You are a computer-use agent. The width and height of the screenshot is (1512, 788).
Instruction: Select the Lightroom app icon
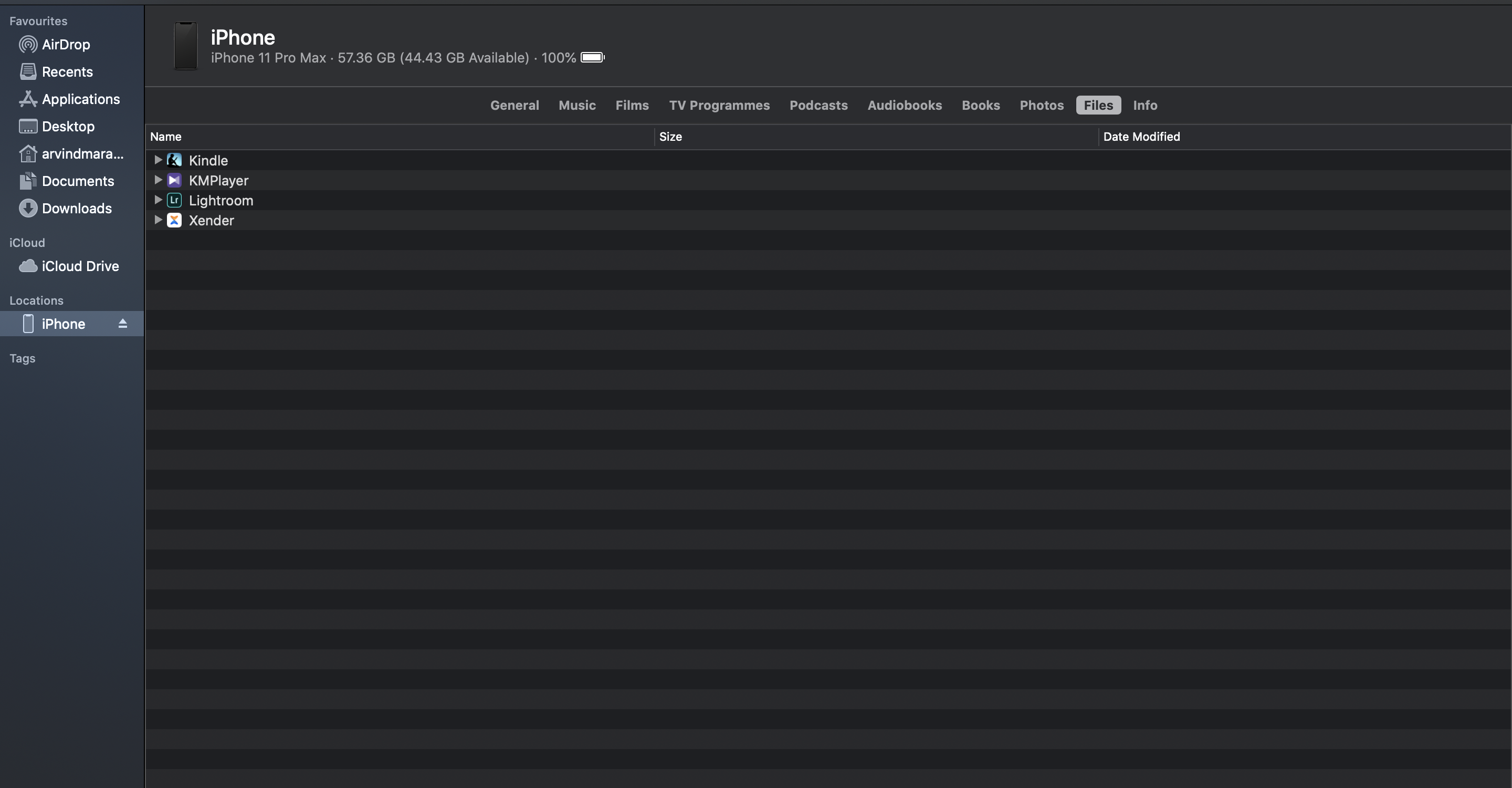174,200
